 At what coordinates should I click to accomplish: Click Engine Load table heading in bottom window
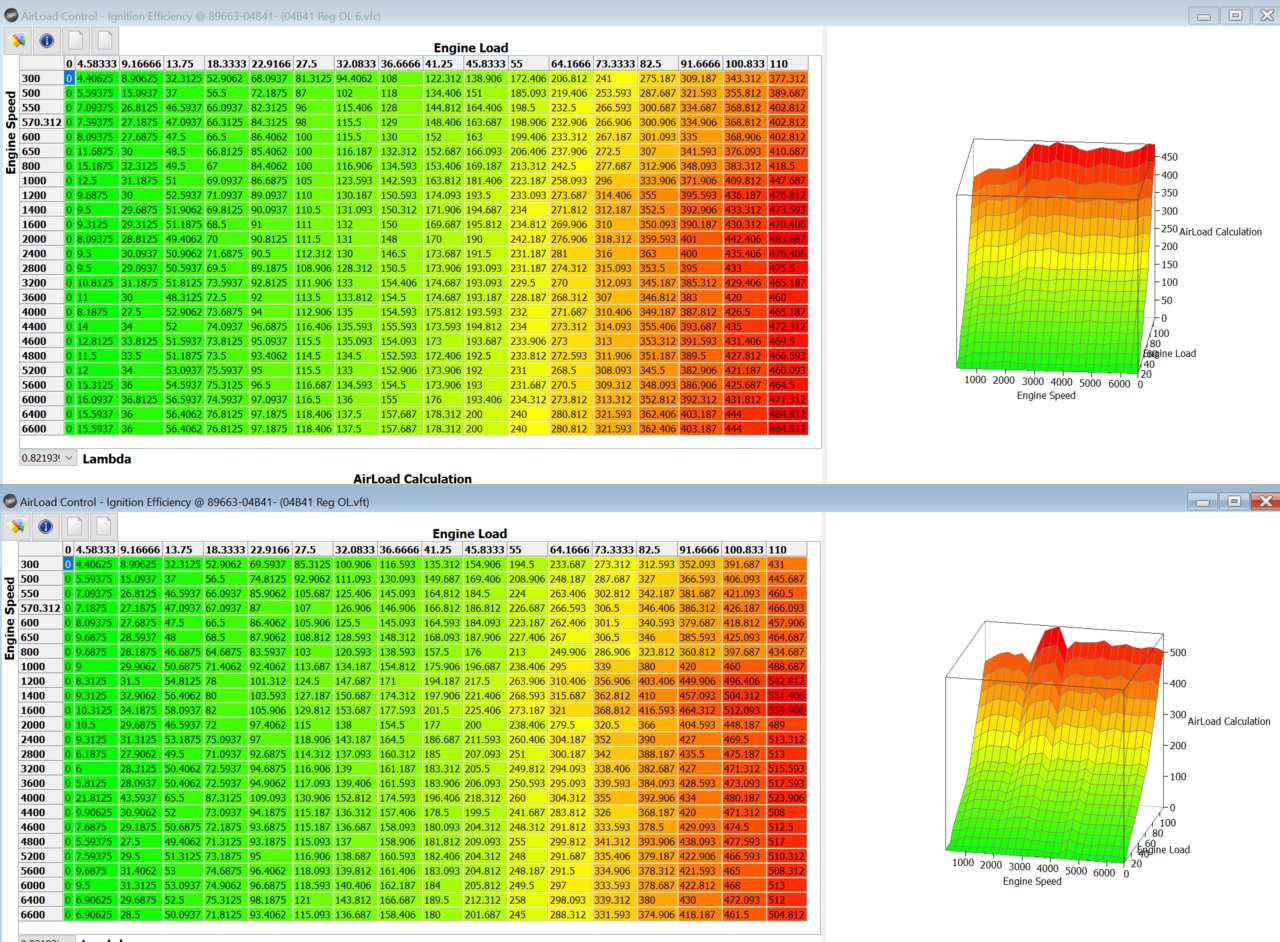point(471,536)
